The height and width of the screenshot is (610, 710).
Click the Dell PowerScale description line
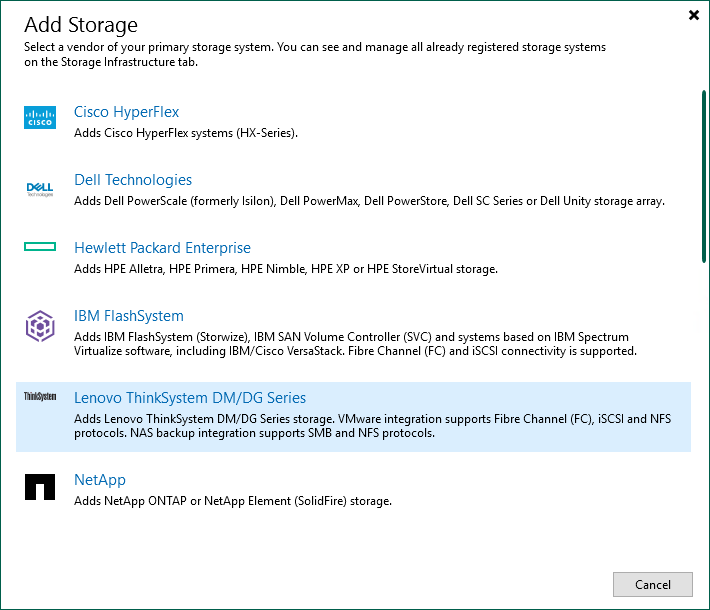[x=369, y=201]
